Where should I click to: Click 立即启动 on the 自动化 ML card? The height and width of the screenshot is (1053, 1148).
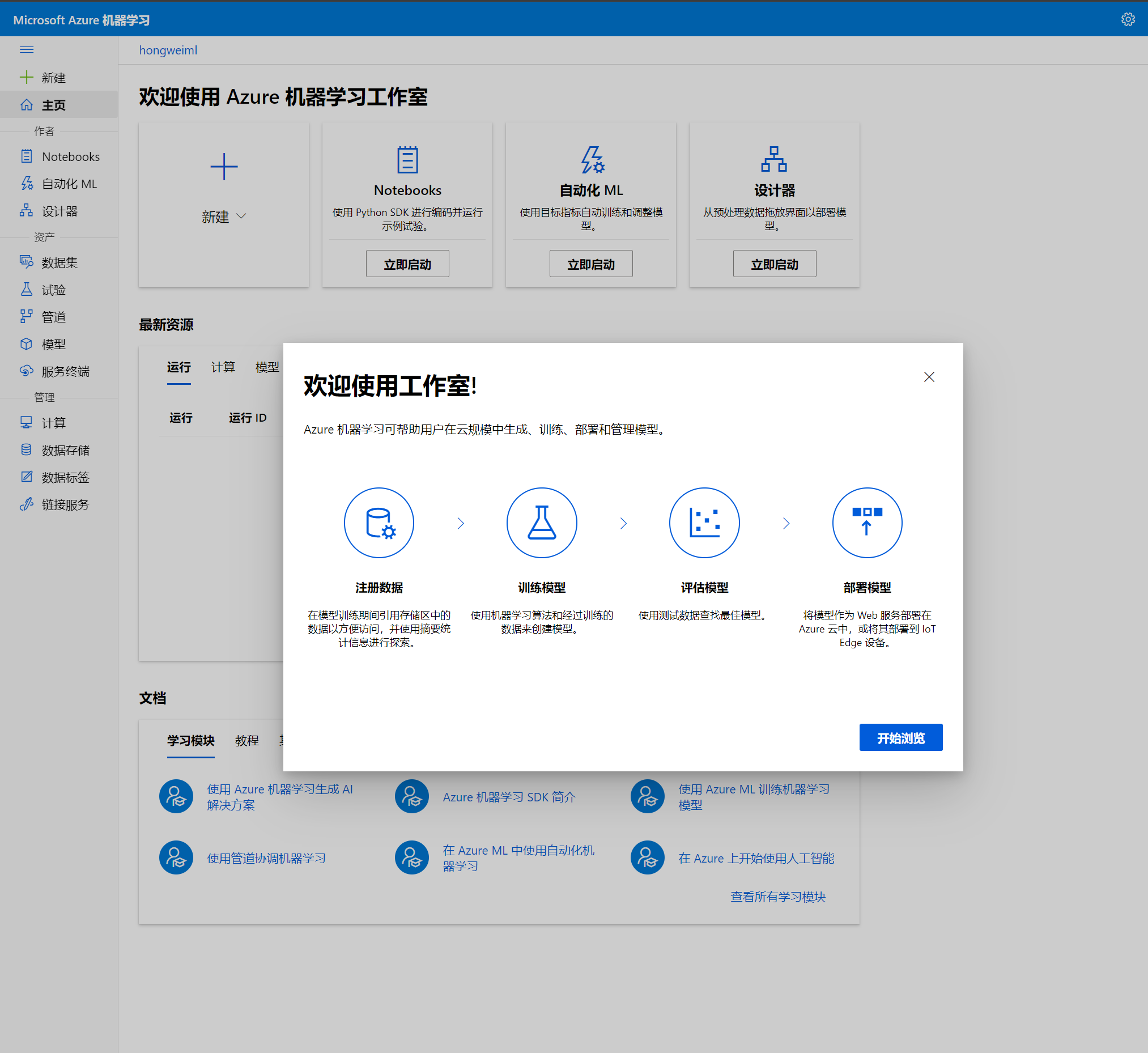591,264
